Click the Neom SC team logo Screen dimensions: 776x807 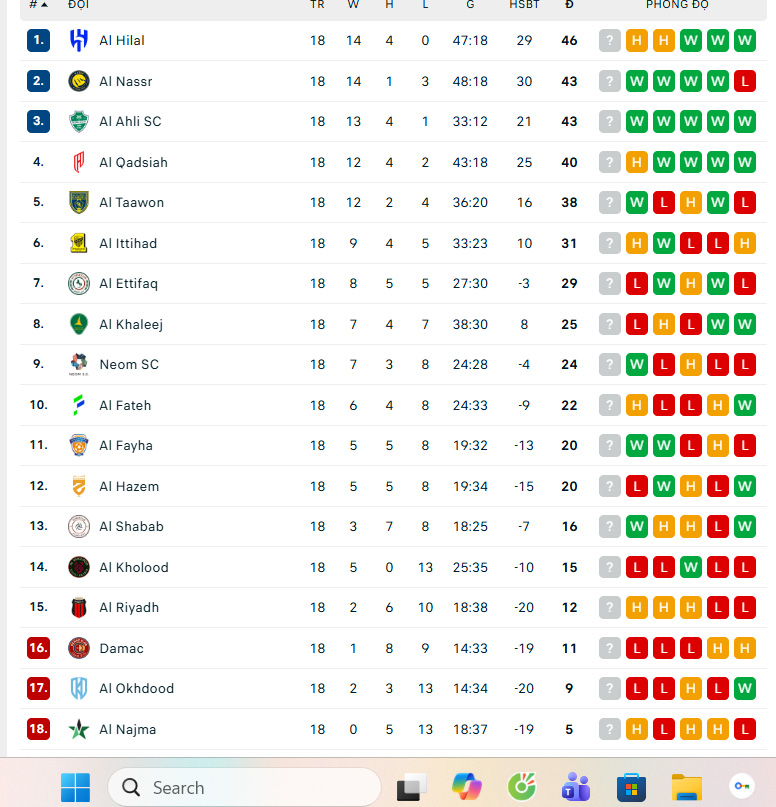(78, 364)
